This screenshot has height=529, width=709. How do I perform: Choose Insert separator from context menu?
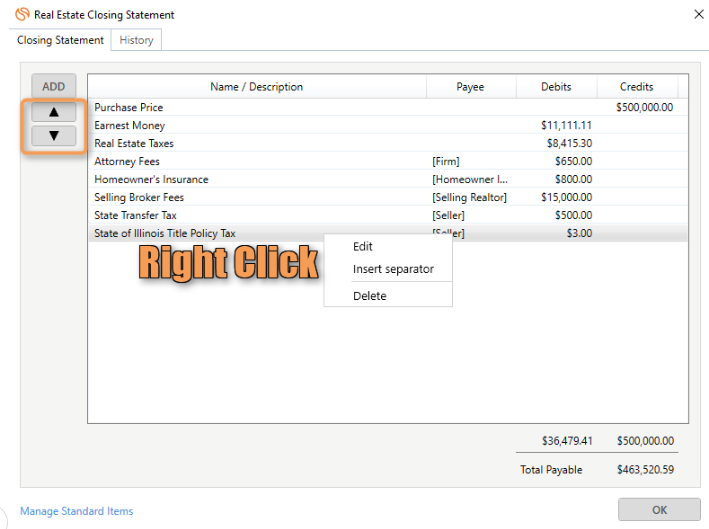pyautogui.click(x=392, y=269)
